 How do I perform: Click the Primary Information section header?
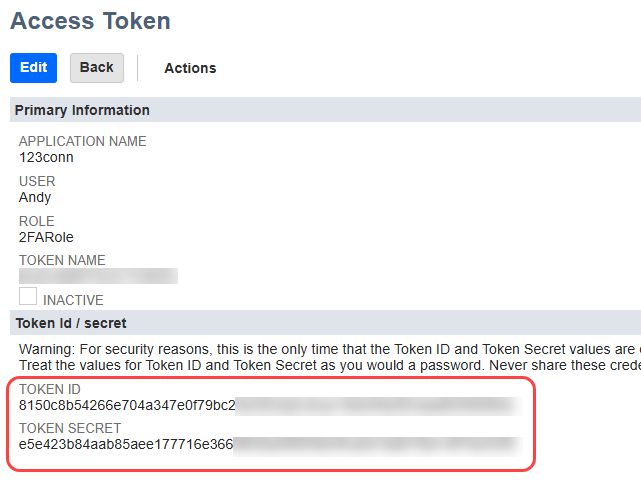pyautogui.click(x=82, y=110)
